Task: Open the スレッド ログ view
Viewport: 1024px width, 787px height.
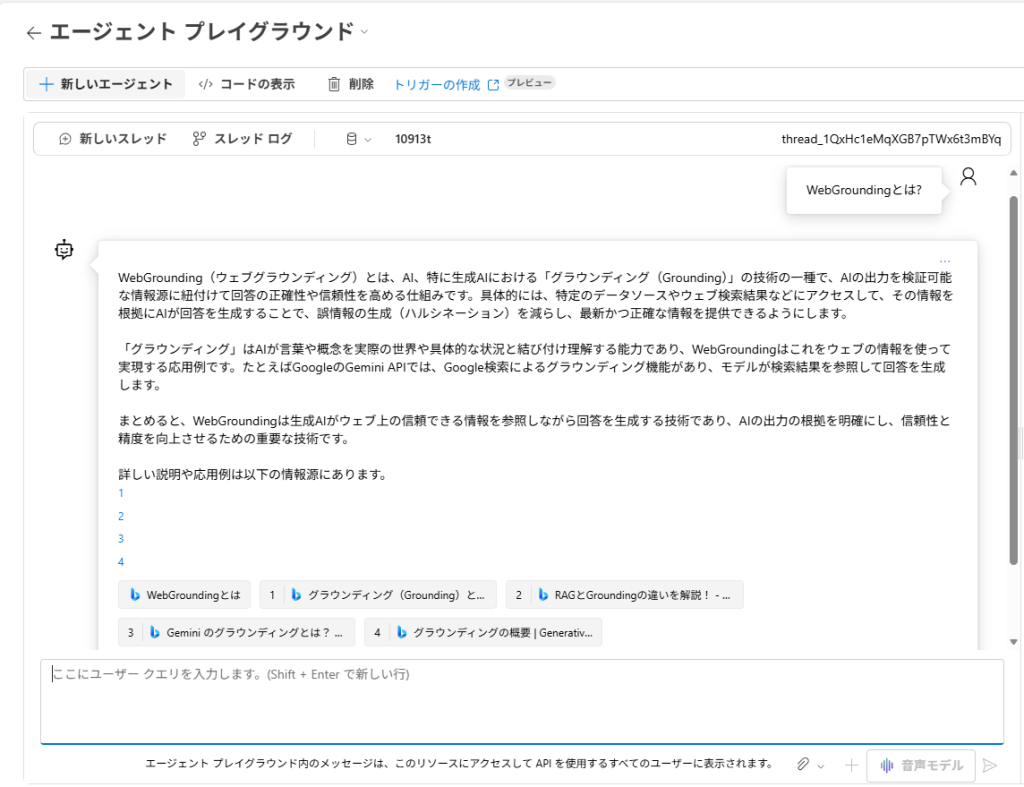Action: 242,139
